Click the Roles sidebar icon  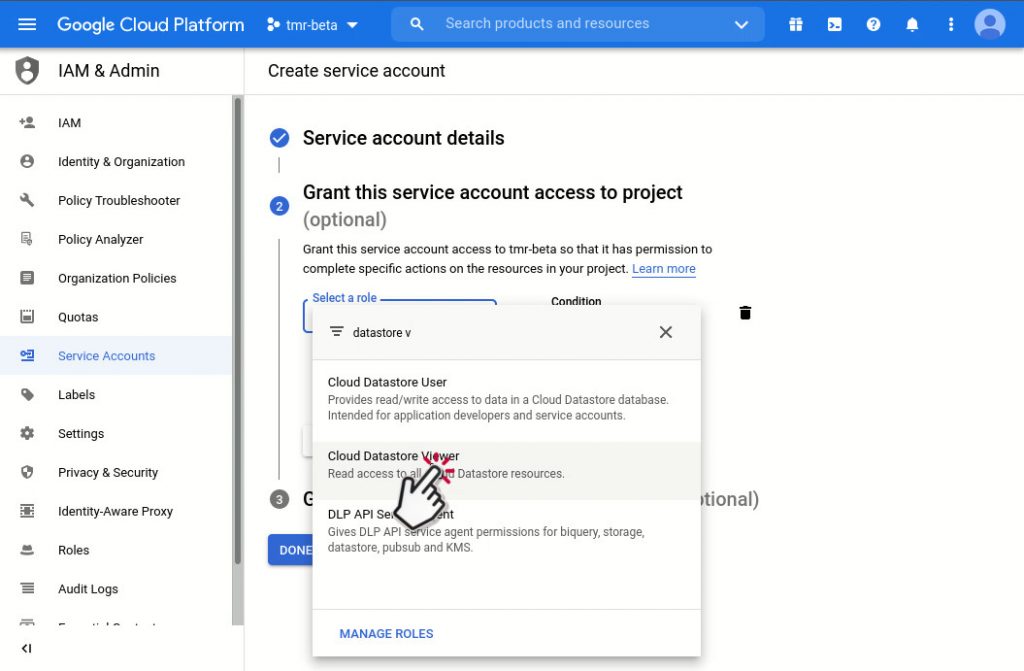coord(27,550)
